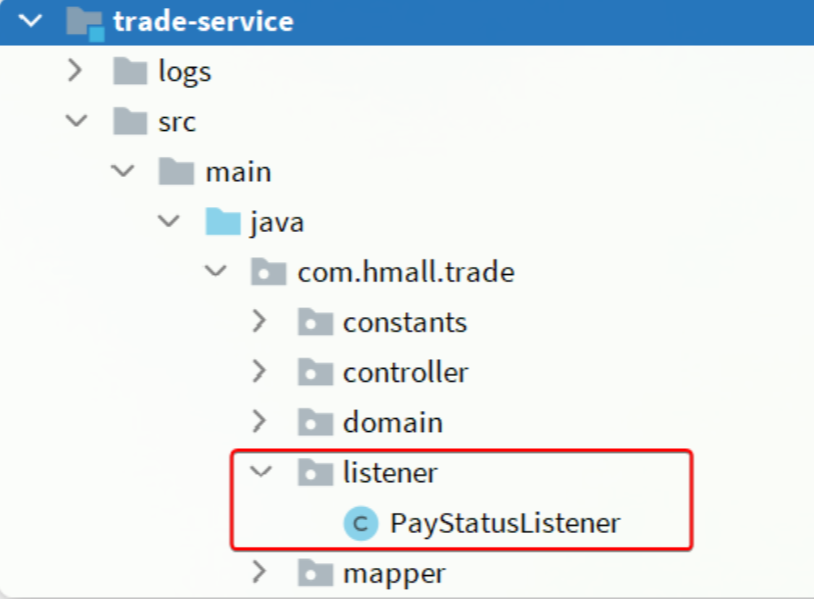Click the trade-service module icon
814x599 pixels.
click(x=86, y=23)
